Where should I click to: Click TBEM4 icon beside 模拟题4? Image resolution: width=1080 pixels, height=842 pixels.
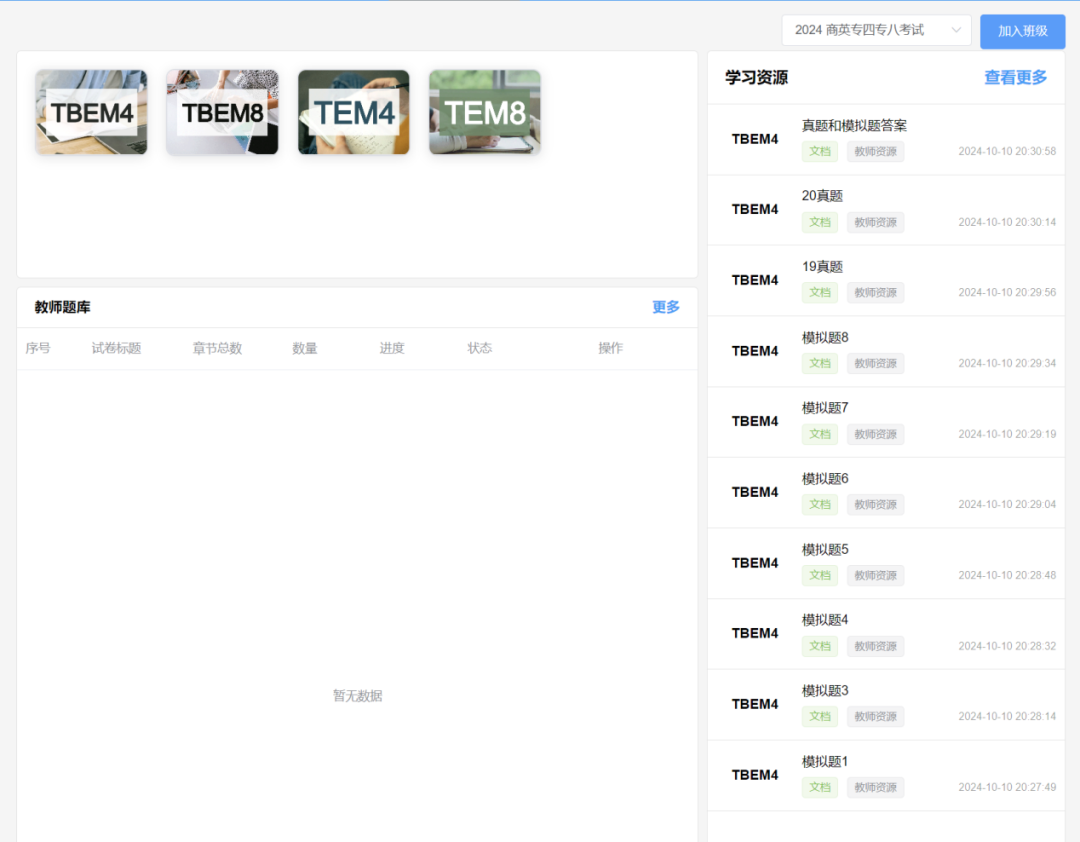[754, 633]
